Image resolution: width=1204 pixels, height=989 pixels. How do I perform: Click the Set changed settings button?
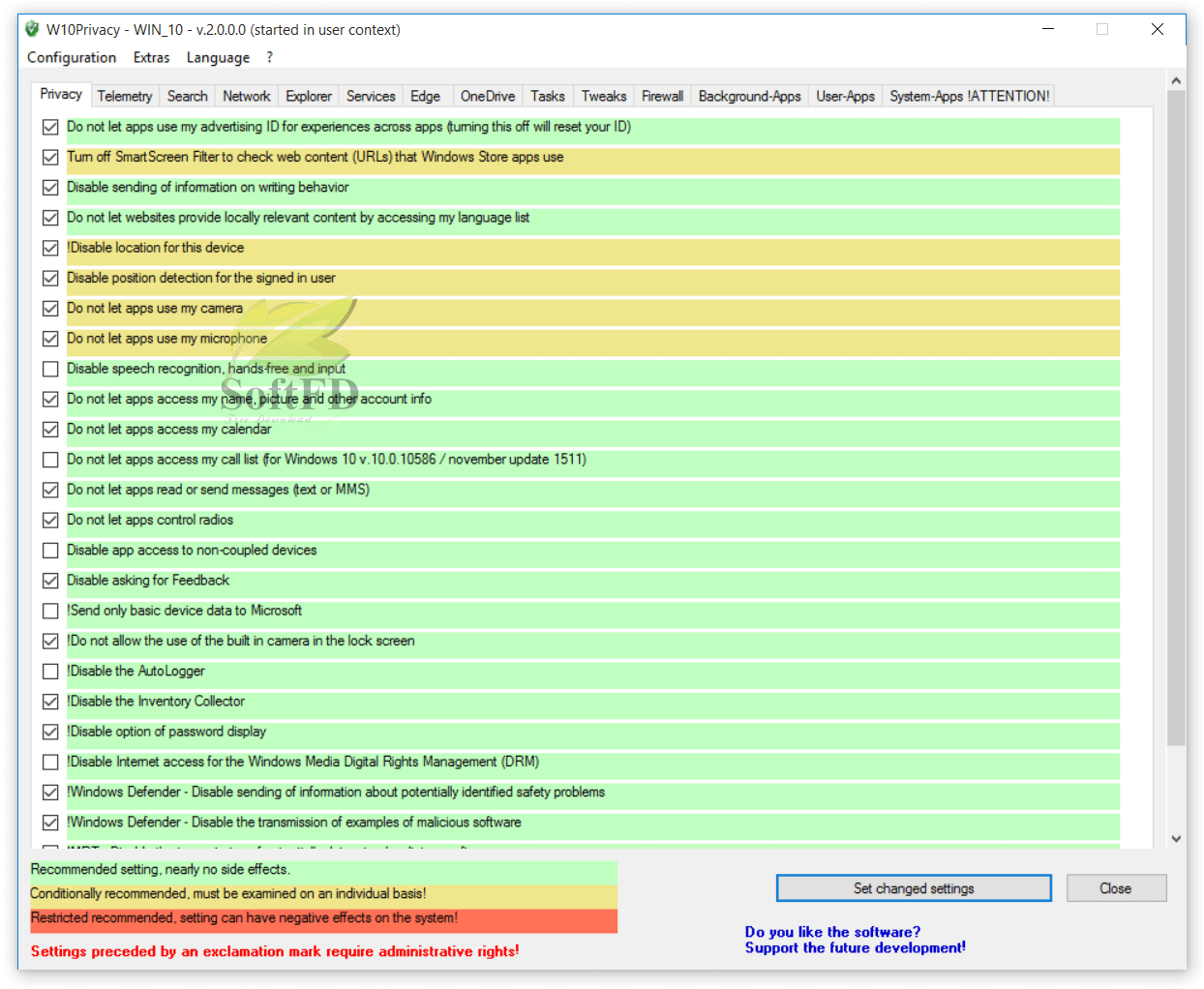[x=914, y=888]
